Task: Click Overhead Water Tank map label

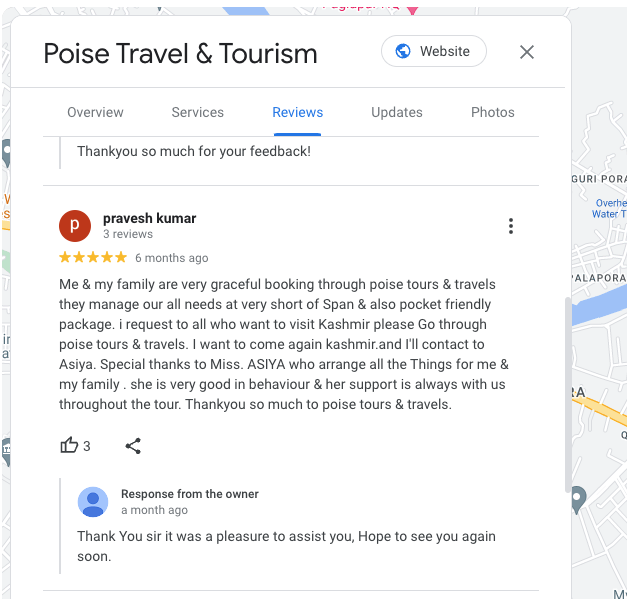Action: coord(609,208)
